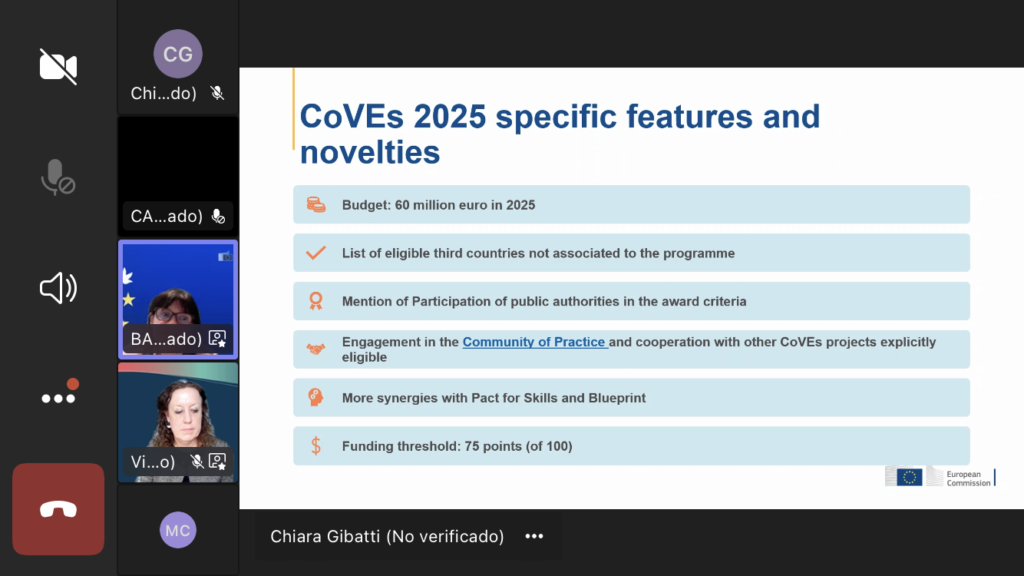Click the European Commission logo on the slide
This screenshot has width=1024, height=576.
pyautogui.click(x=938, y=477)
